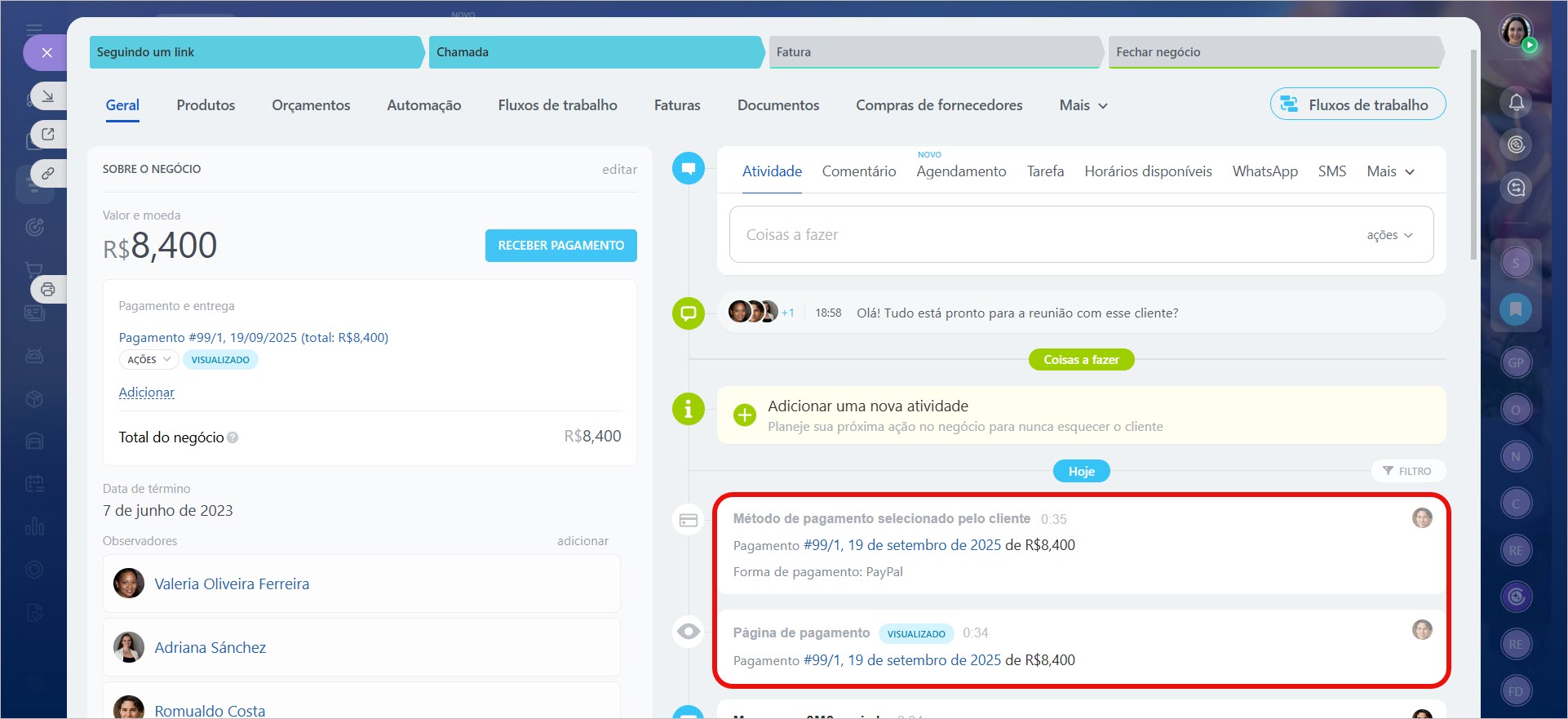The image size is (1568, 719).
Task: Click the blue bookmark icon
Action: point(1516,309)
